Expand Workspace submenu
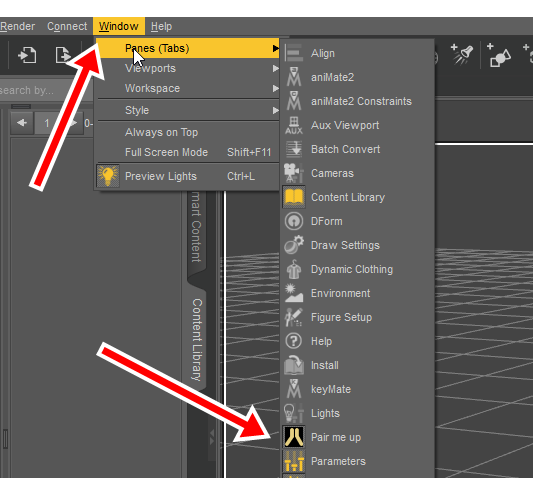This screenshot has height=478, width=533. 188,88
